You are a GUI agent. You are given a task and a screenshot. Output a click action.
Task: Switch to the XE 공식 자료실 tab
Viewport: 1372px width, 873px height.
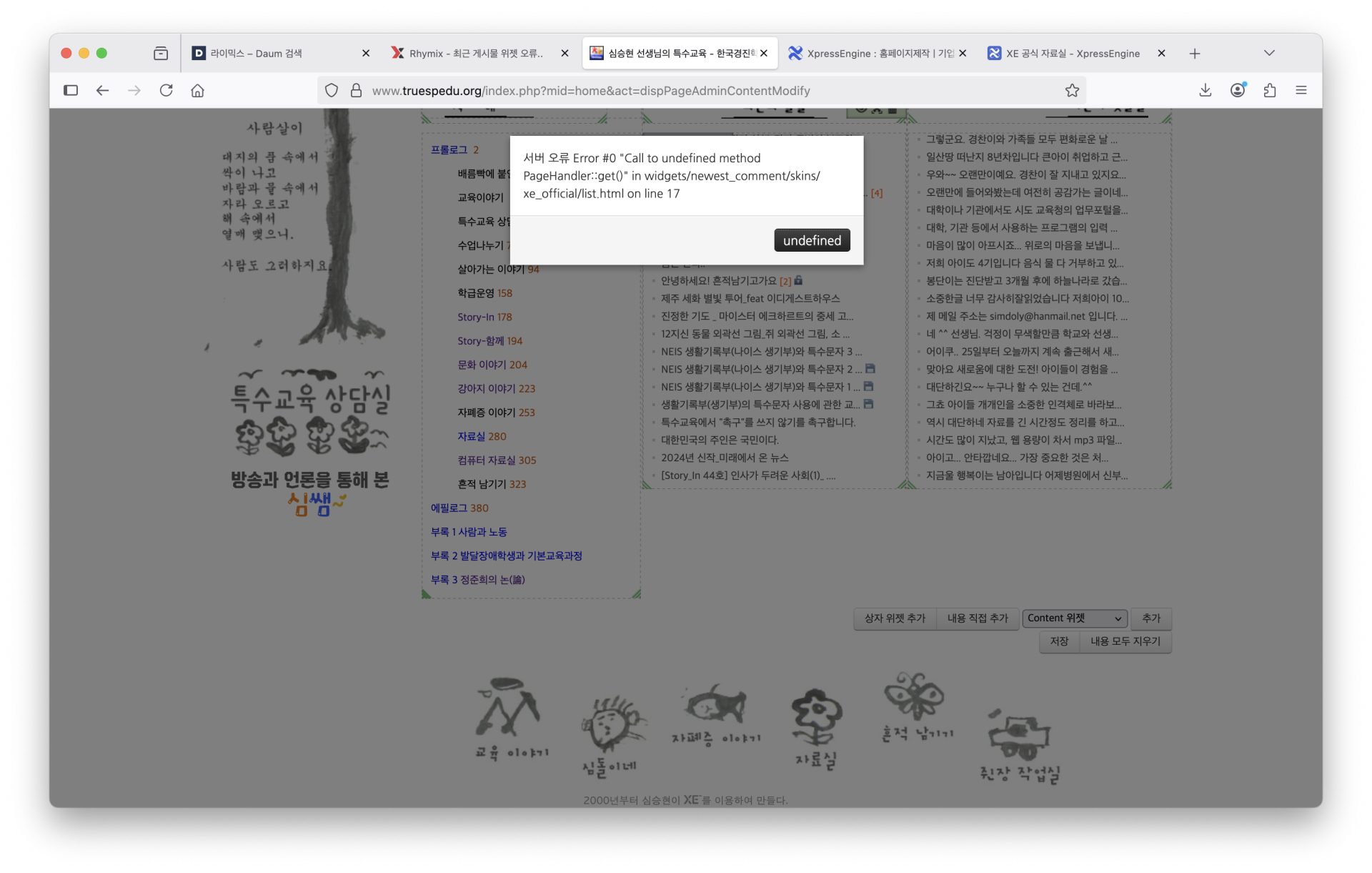[x=1072, y=53]
